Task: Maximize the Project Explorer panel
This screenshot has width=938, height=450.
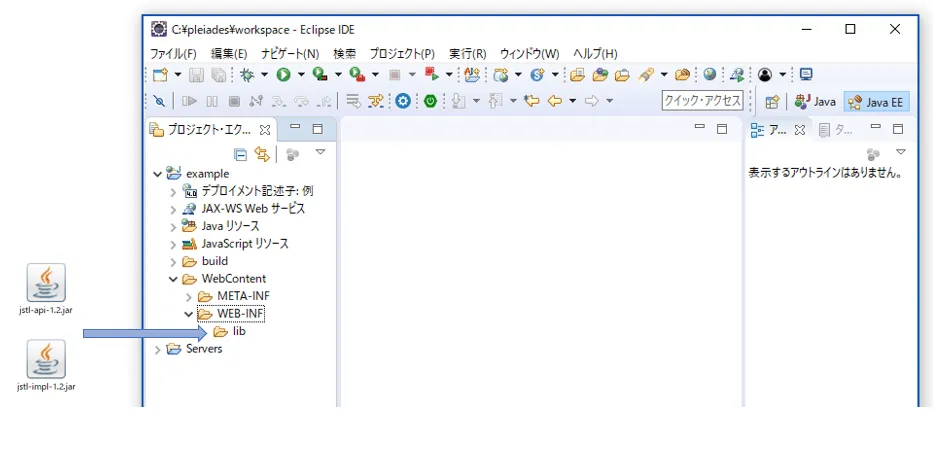Action: [x=318, y=129]
